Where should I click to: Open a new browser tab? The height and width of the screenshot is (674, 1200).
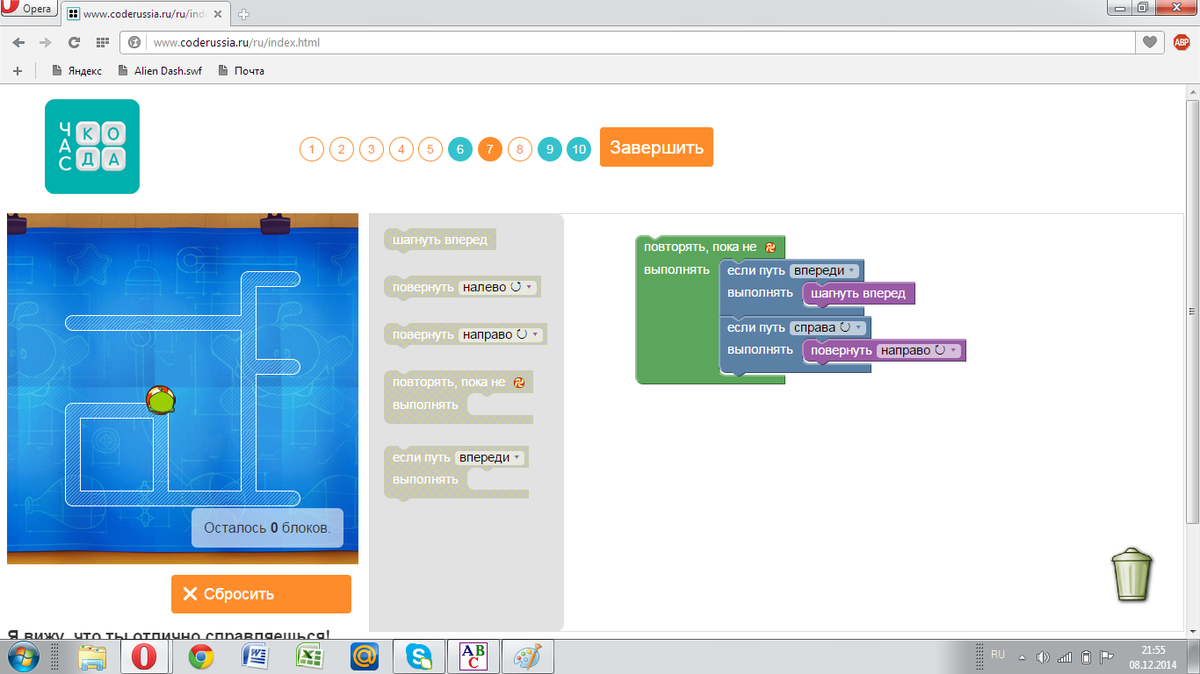pyautogui.click(x=244, y=15)
